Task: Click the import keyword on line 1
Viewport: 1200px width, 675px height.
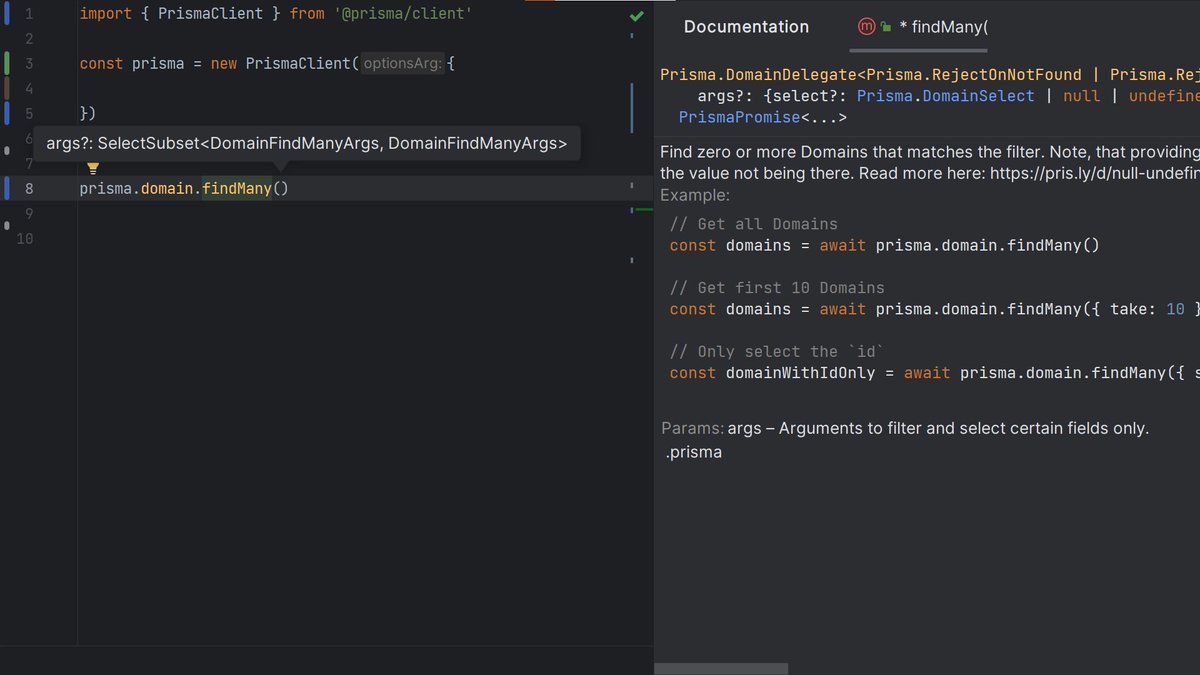Action: coord(105,14)
